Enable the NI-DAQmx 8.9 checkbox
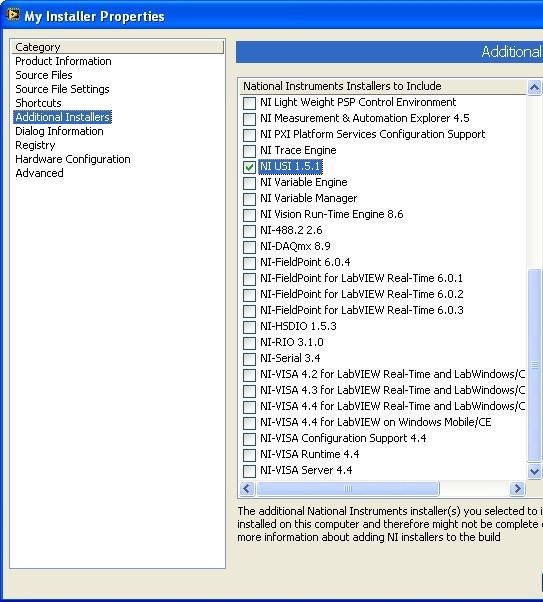The width and height of the screenshot is (543, 602). tap(249, 246)
